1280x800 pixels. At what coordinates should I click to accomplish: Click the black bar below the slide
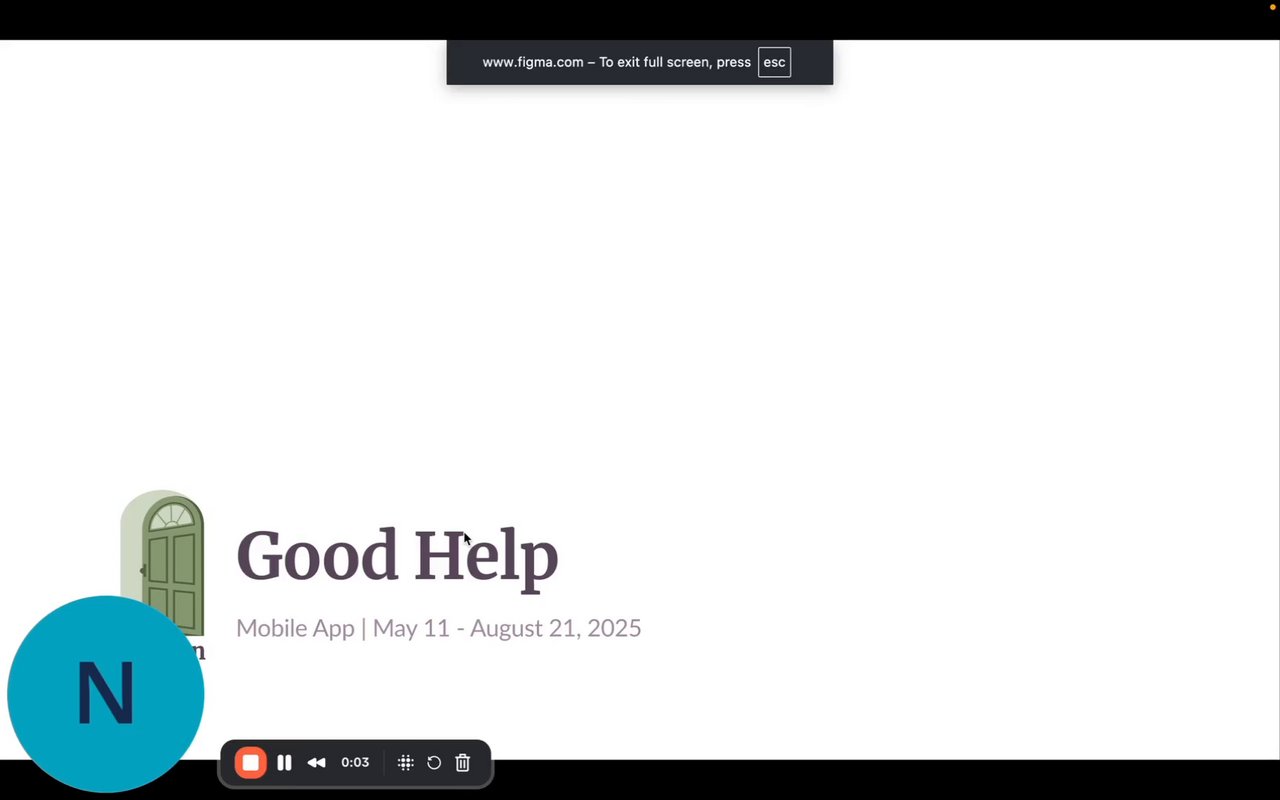pyautogui.click(x=880, y=780)
